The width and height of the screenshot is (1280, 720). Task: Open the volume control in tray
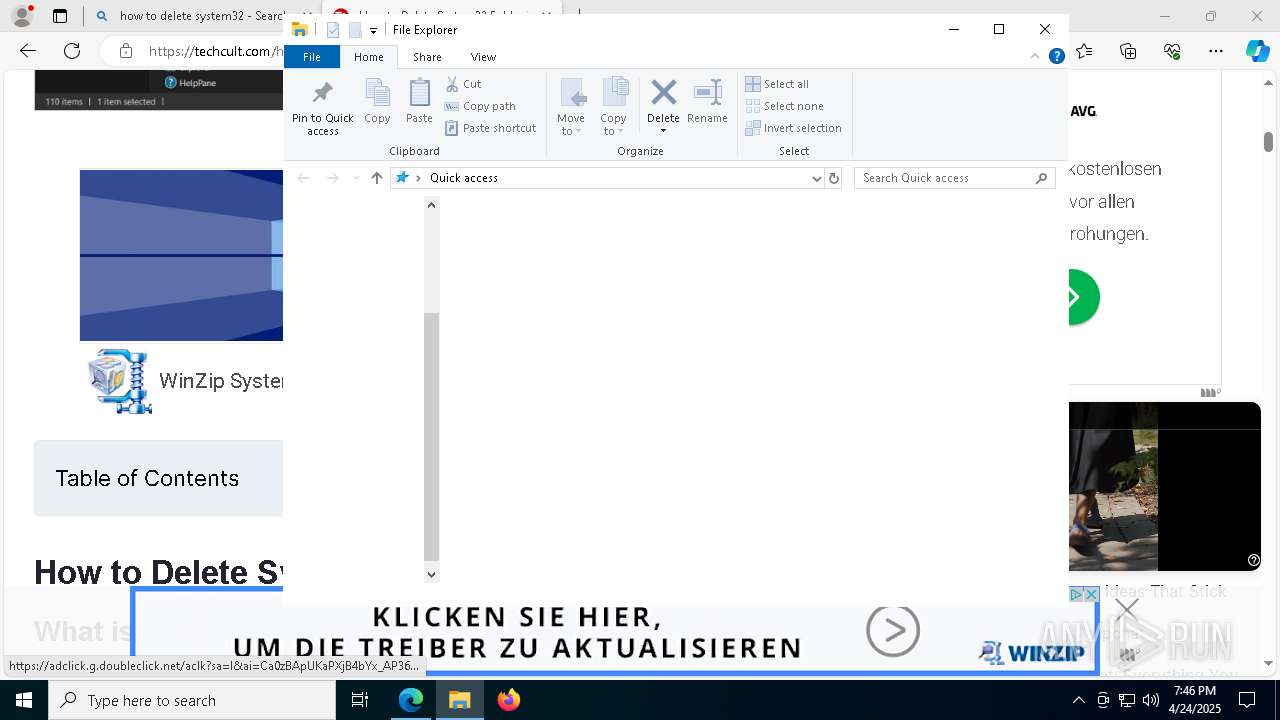point(1150,700)
